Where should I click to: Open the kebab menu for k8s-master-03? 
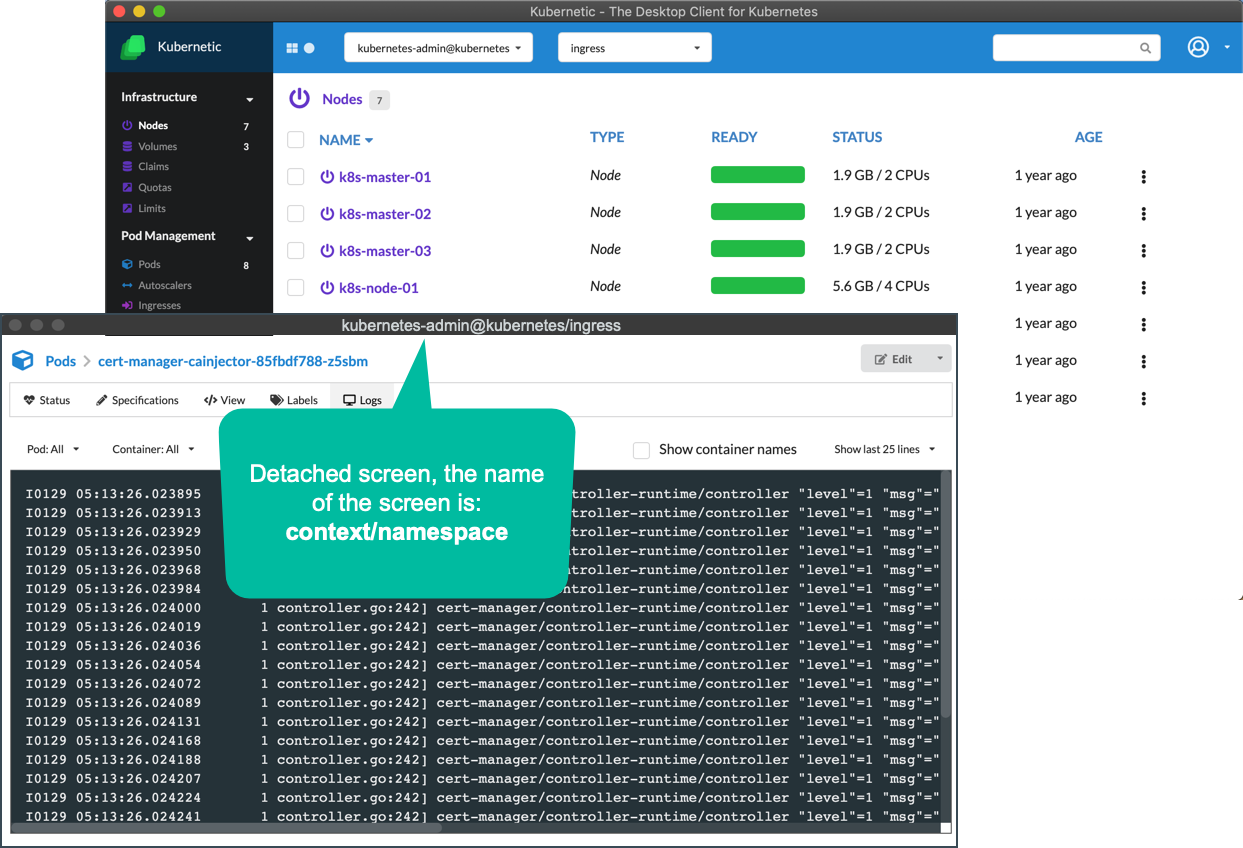pyautogui.click(x=1143, y=251)
